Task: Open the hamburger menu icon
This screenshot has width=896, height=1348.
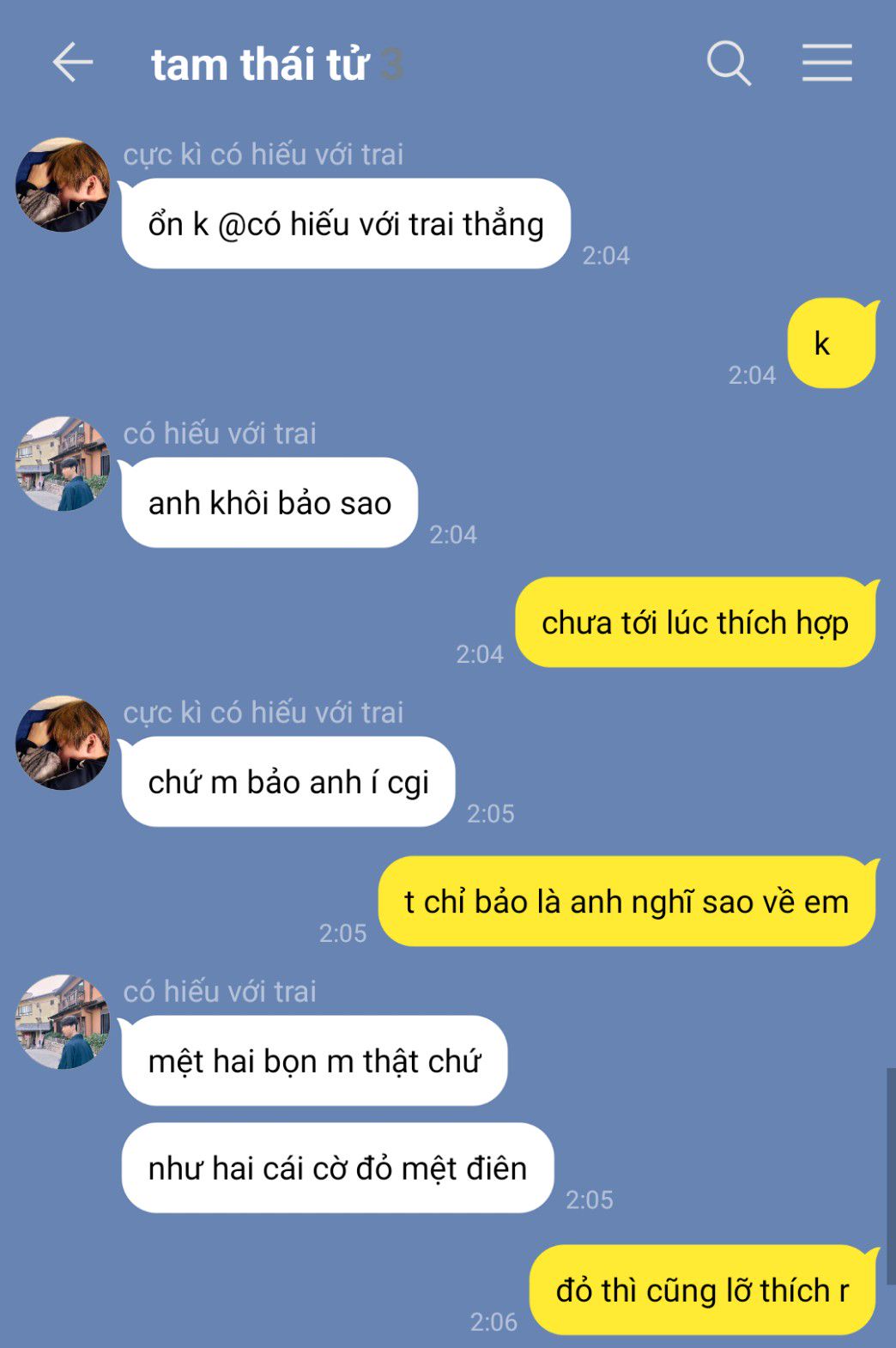Action: click(827, 63)
